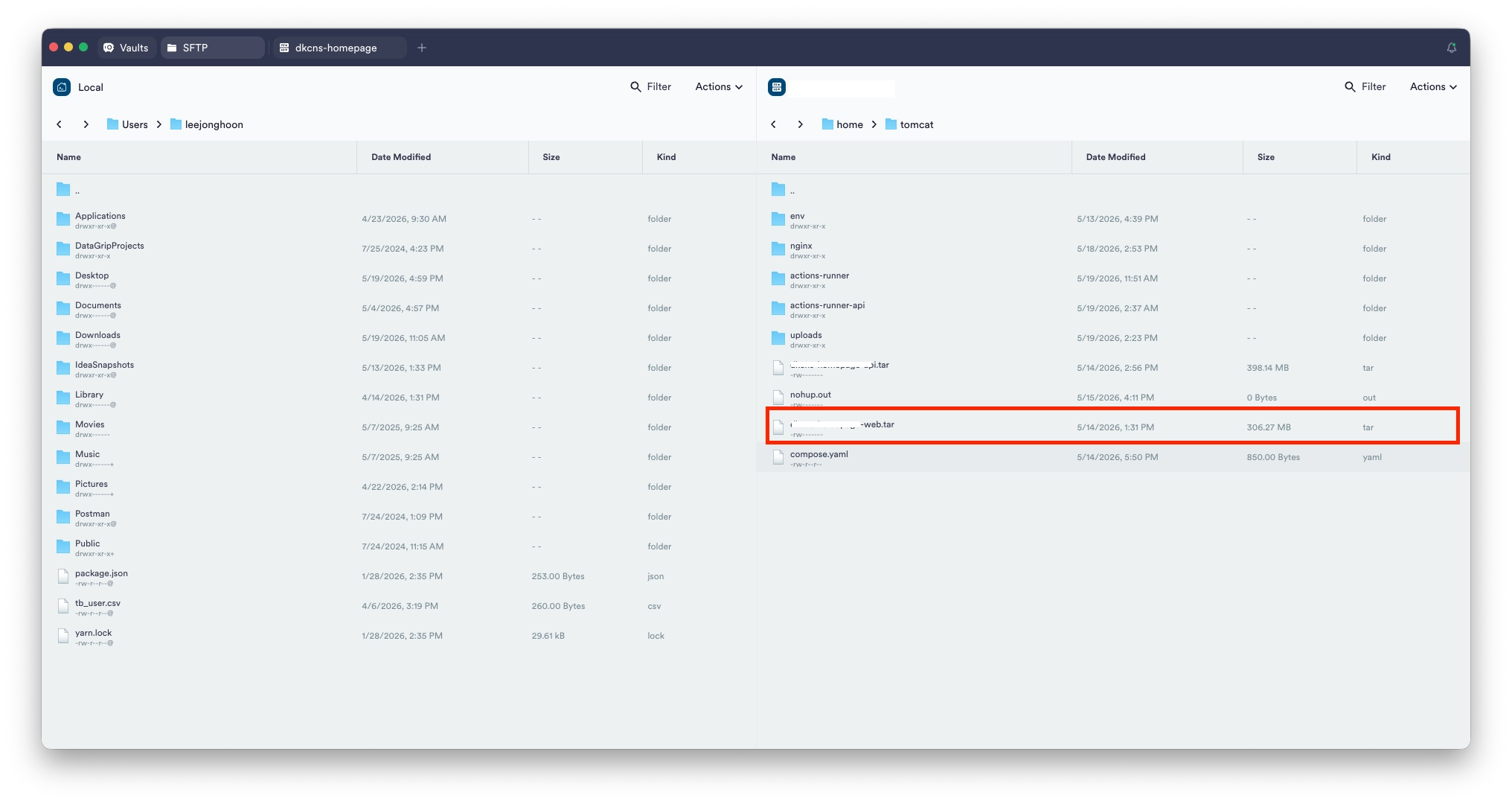Select the Public folder

pos(399,546)
